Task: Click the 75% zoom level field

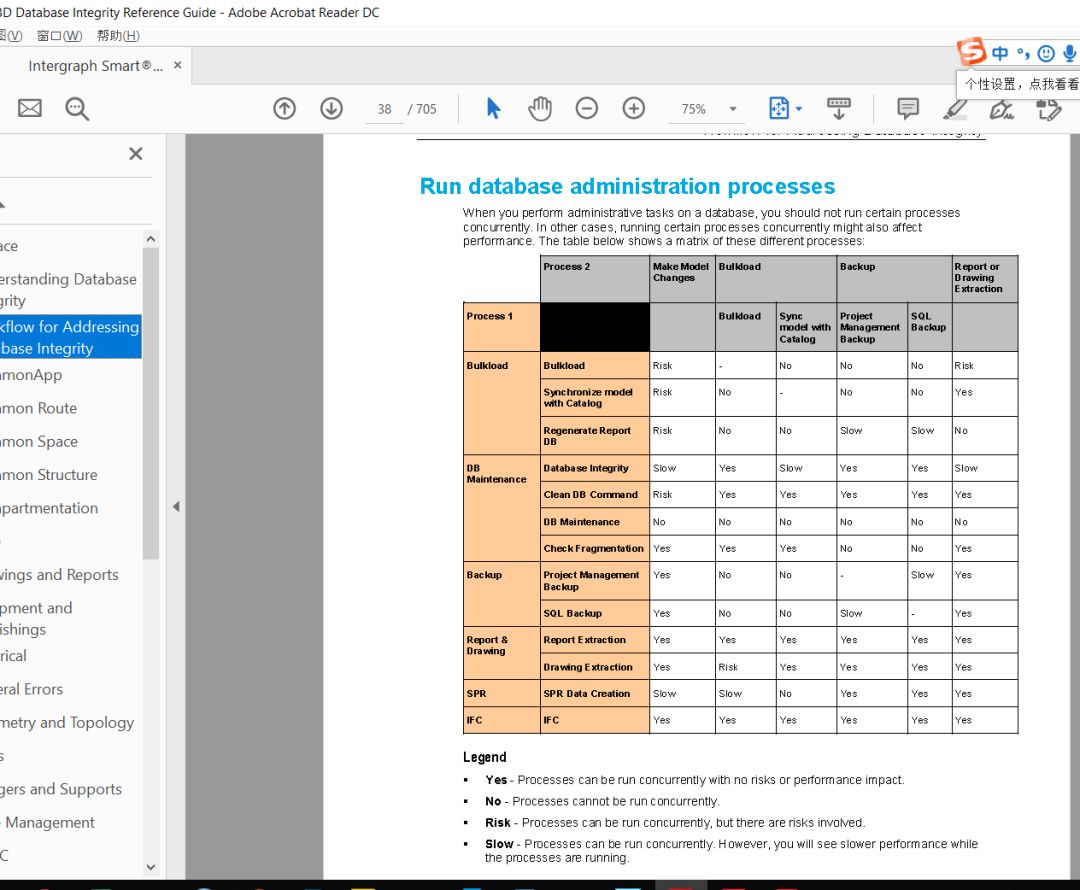Action: (x=694, y=109)
